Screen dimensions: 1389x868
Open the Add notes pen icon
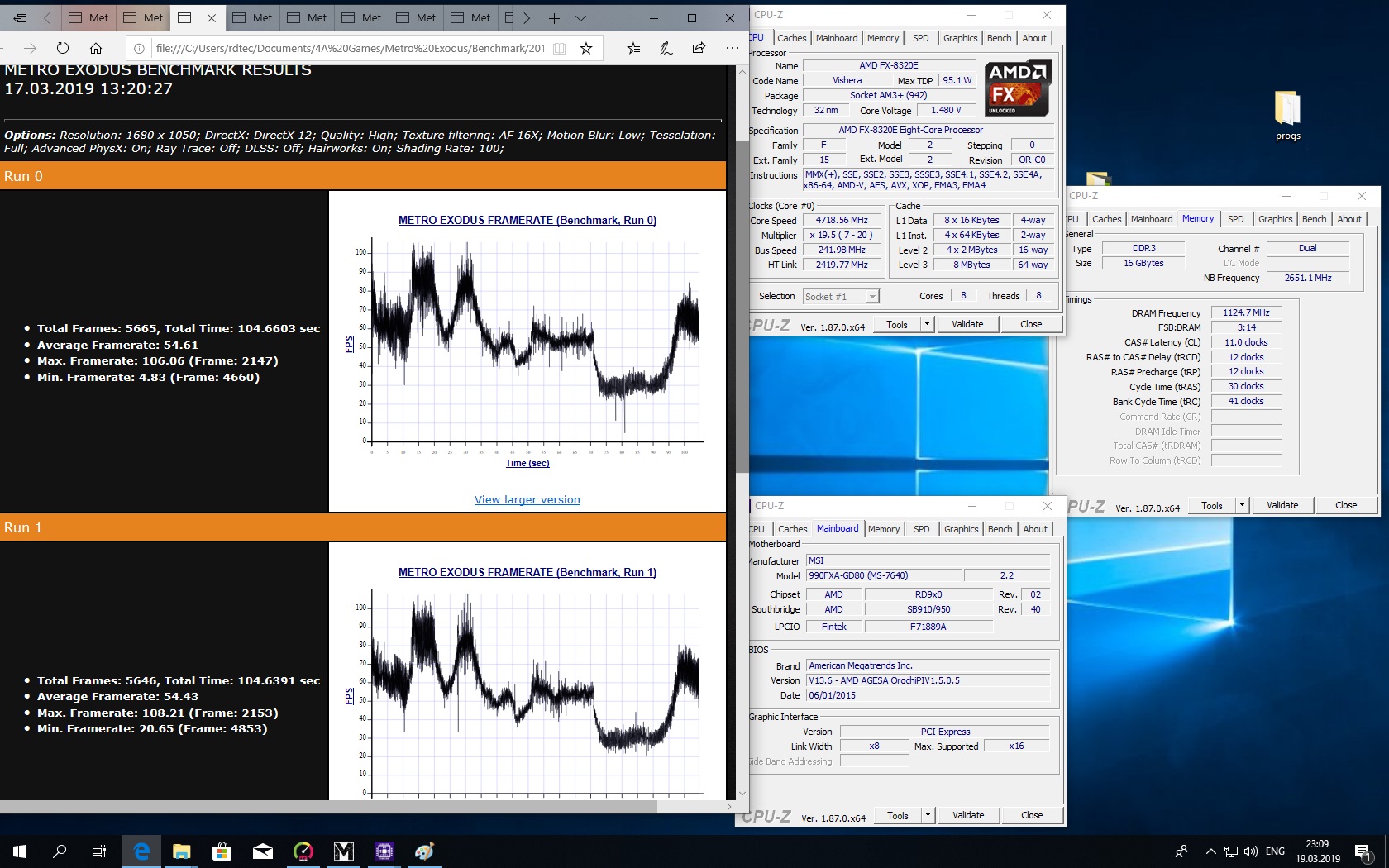(666, 48)
